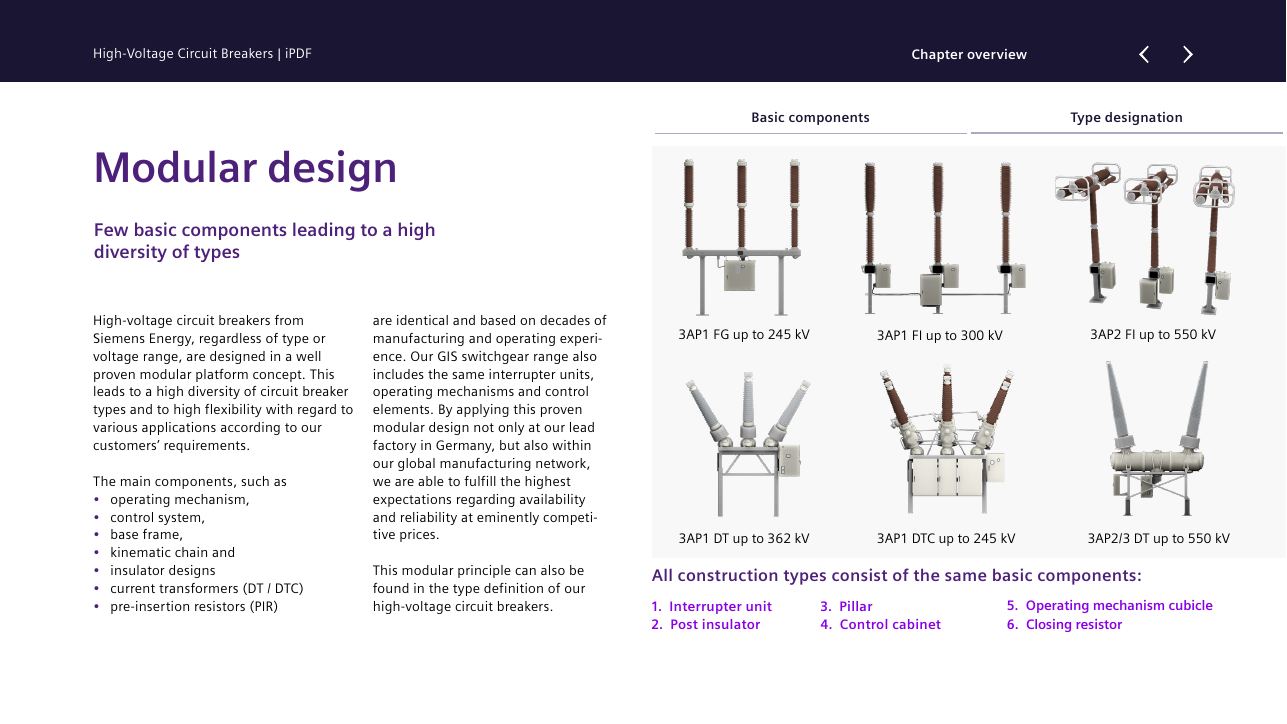Select the 3AP2 FI breaker image
This screenshot has height=724, width=1287.
(1146, 238)
